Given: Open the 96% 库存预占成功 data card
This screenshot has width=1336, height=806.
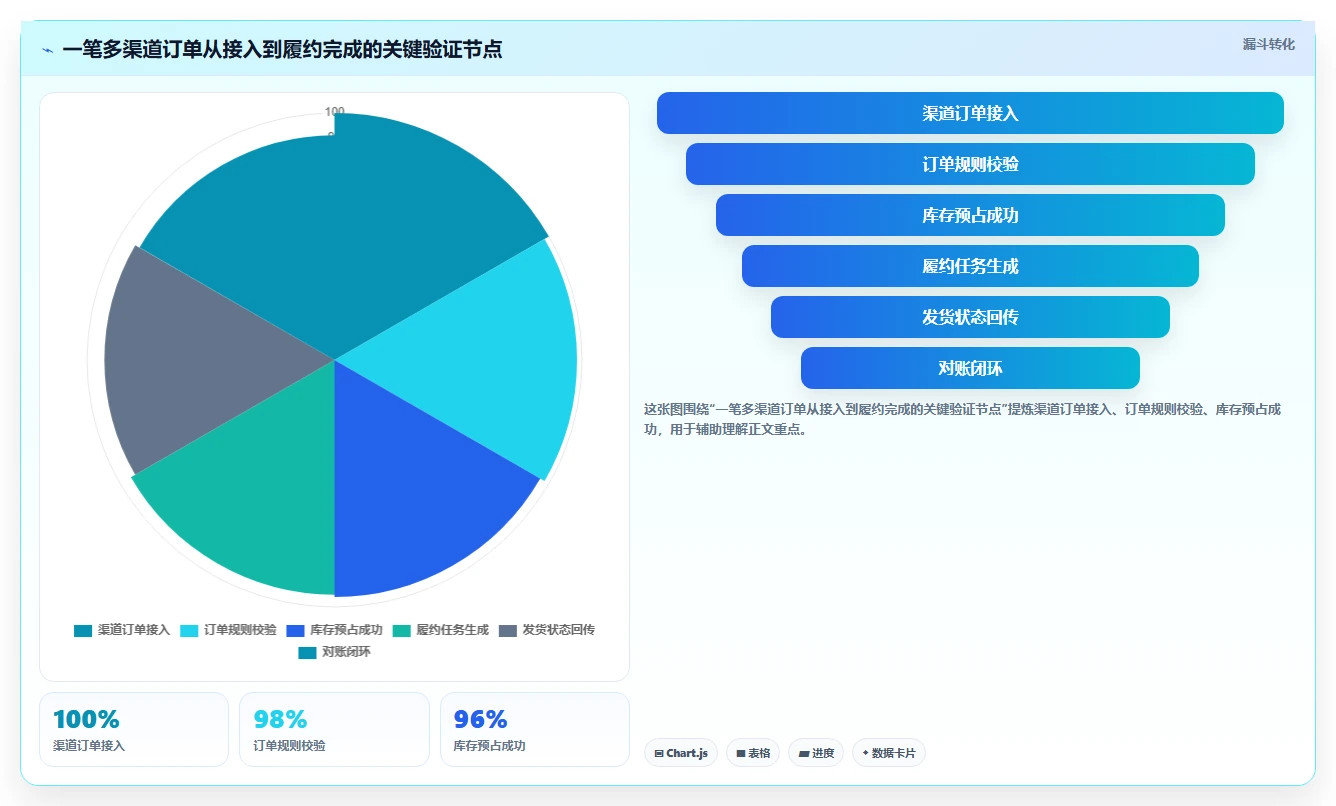Looking at the screenshot, I should pos(535,729).
